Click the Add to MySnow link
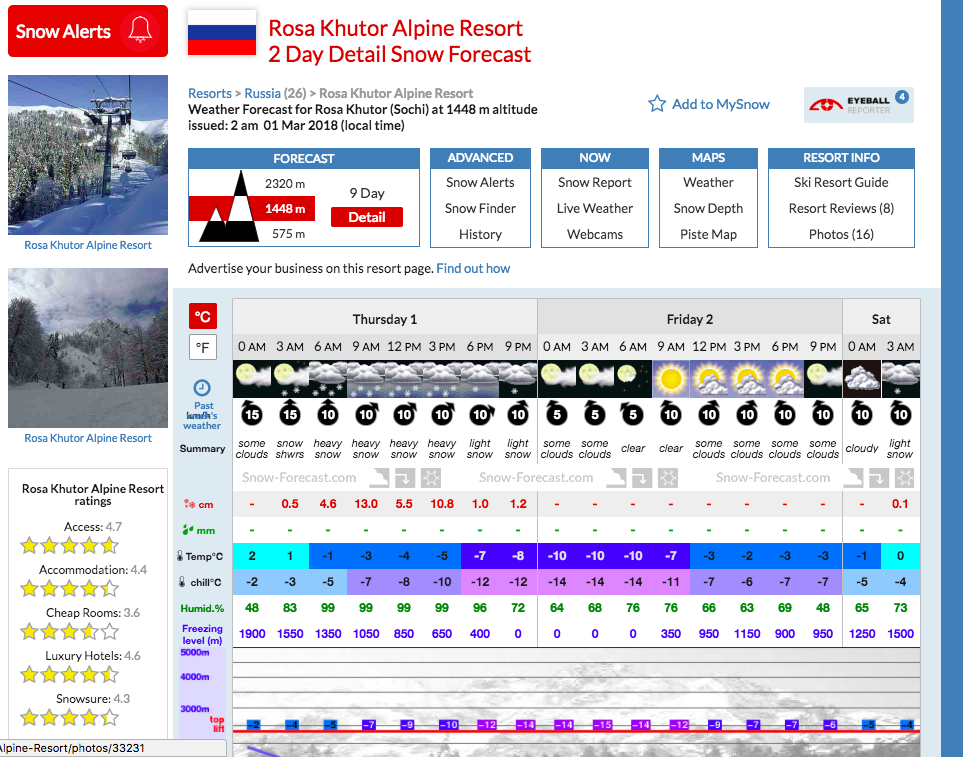 point(720,104)
